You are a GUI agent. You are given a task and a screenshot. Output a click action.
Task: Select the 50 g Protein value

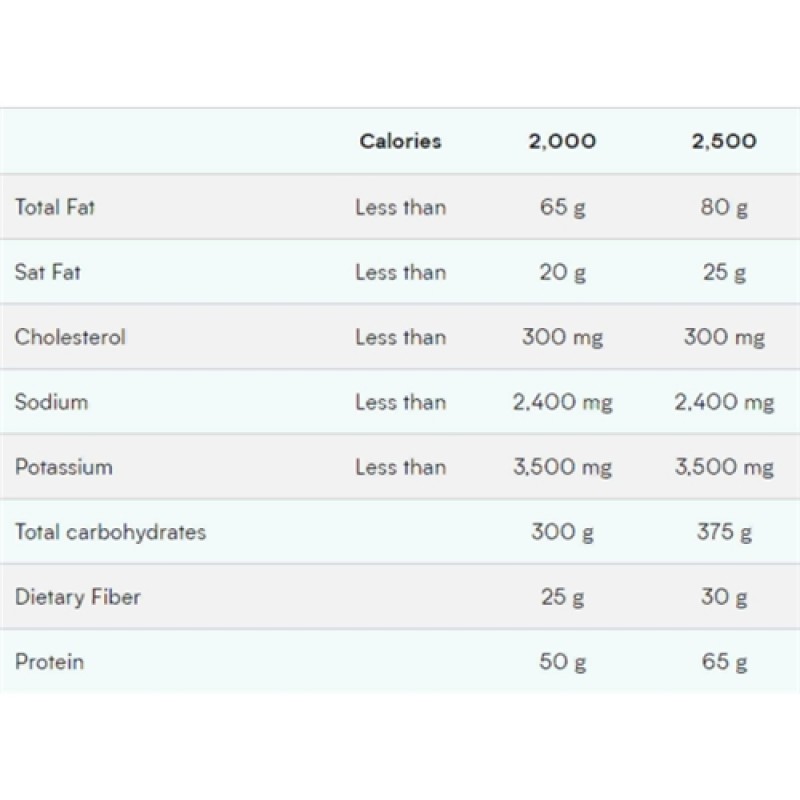(x=562, y=662)
